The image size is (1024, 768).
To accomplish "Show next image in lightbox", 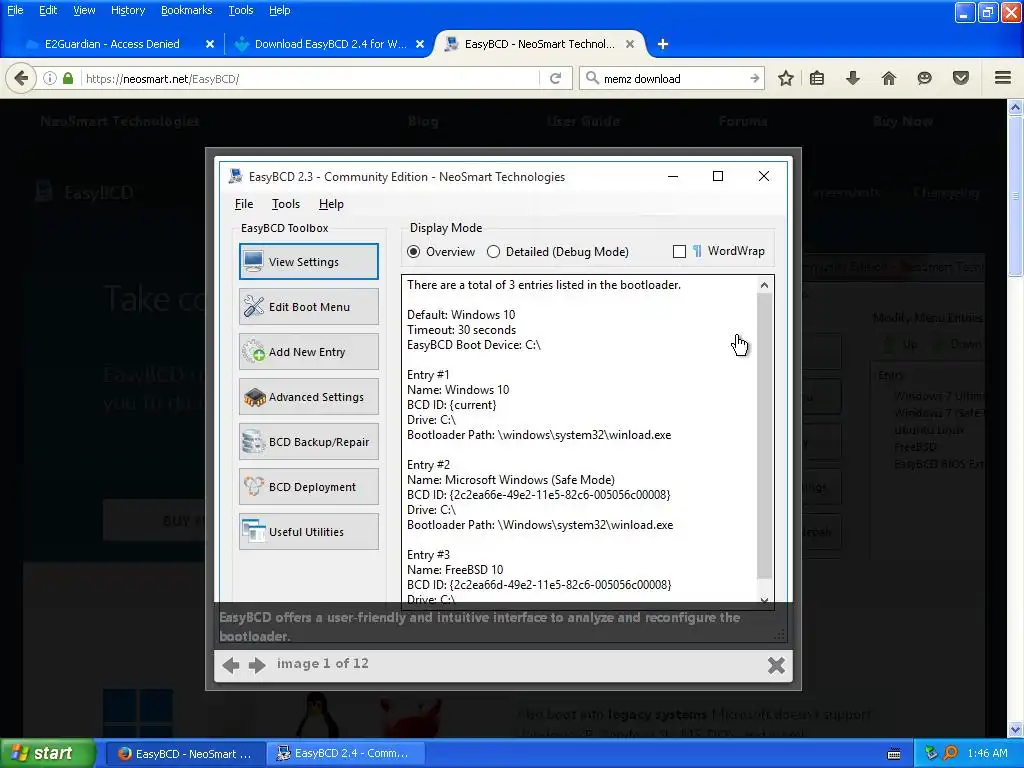I will click(x=257, y=665).
